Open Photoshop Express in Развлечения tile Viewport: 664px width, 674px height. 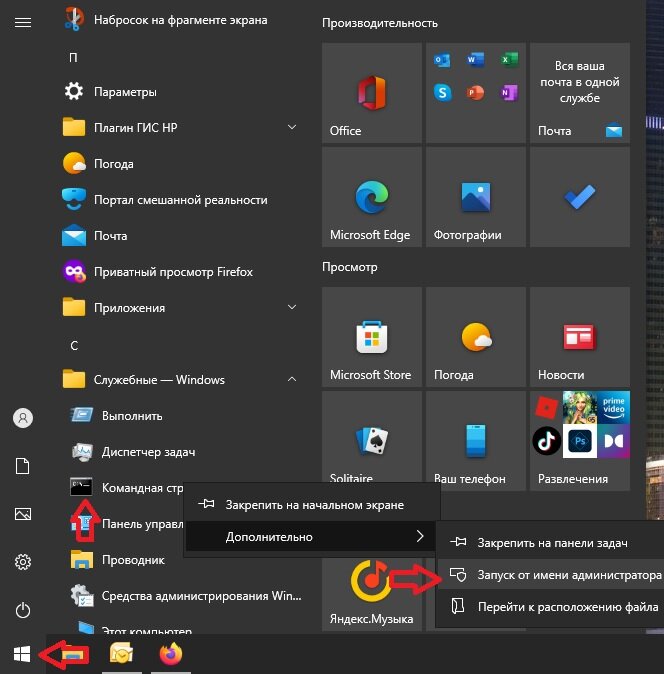pyautogui.click(x=580, y=441)
